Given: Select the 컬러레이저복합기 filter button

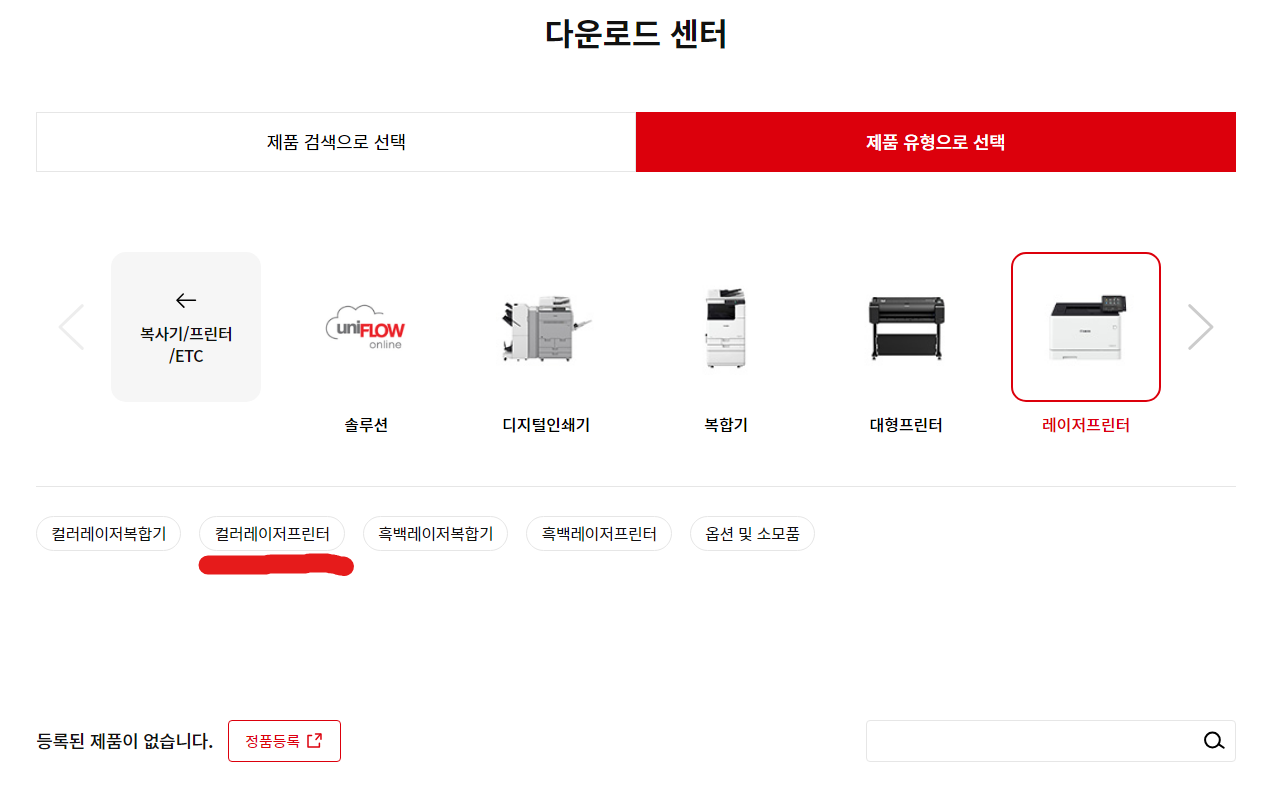Looking at the screenshot, I should point(108,533).
